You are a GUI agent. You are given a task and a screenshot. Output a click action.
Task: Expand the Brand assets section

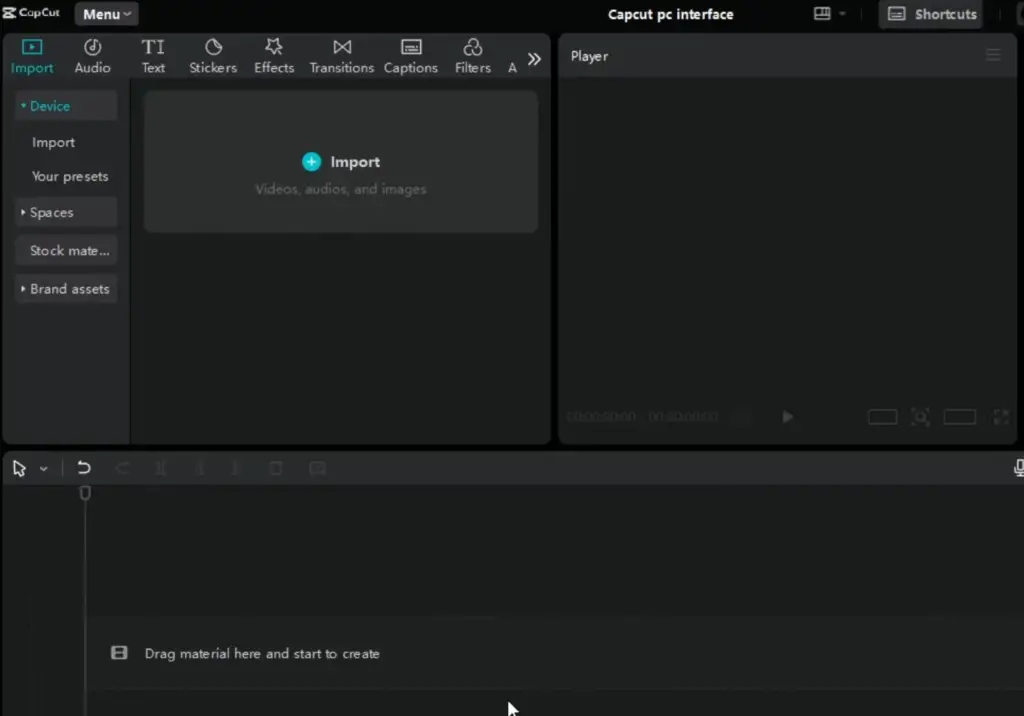65,288
